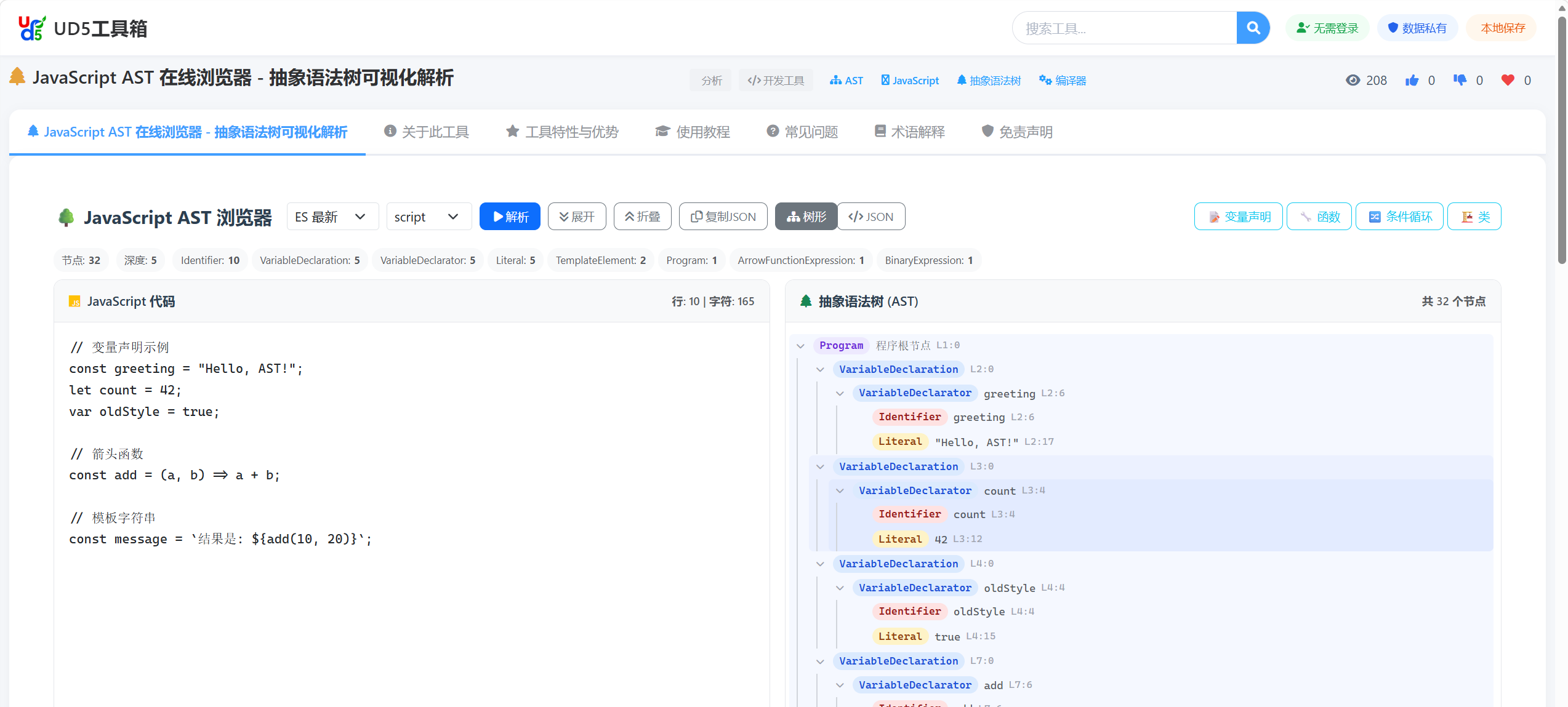Click the blue search magnifier button
This screenshot has width=1568, height=707.
1253,28
